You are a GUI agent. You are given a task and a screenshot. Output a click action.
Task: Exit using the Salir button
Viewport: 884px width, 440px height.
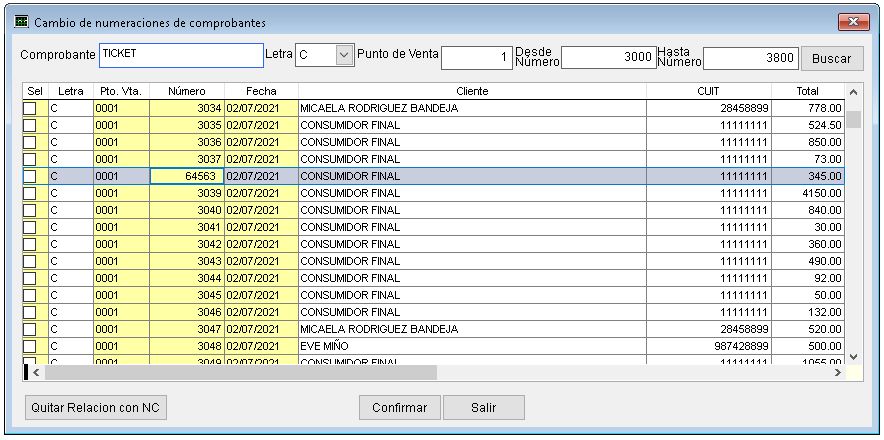click(484, 408)
